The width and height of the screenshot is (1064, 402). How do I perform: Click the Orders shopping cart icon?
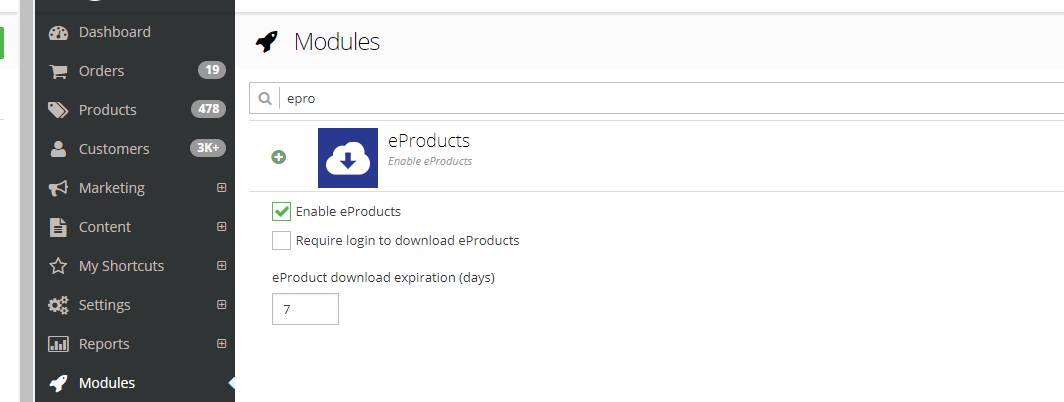[x=58, y=71]
